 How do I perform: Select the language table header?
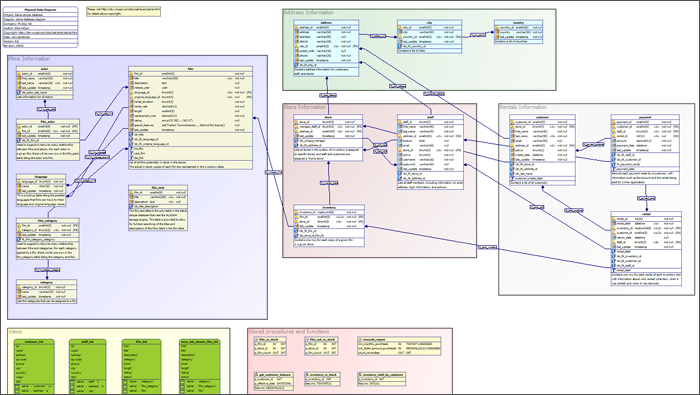click(x=41, y=177)
